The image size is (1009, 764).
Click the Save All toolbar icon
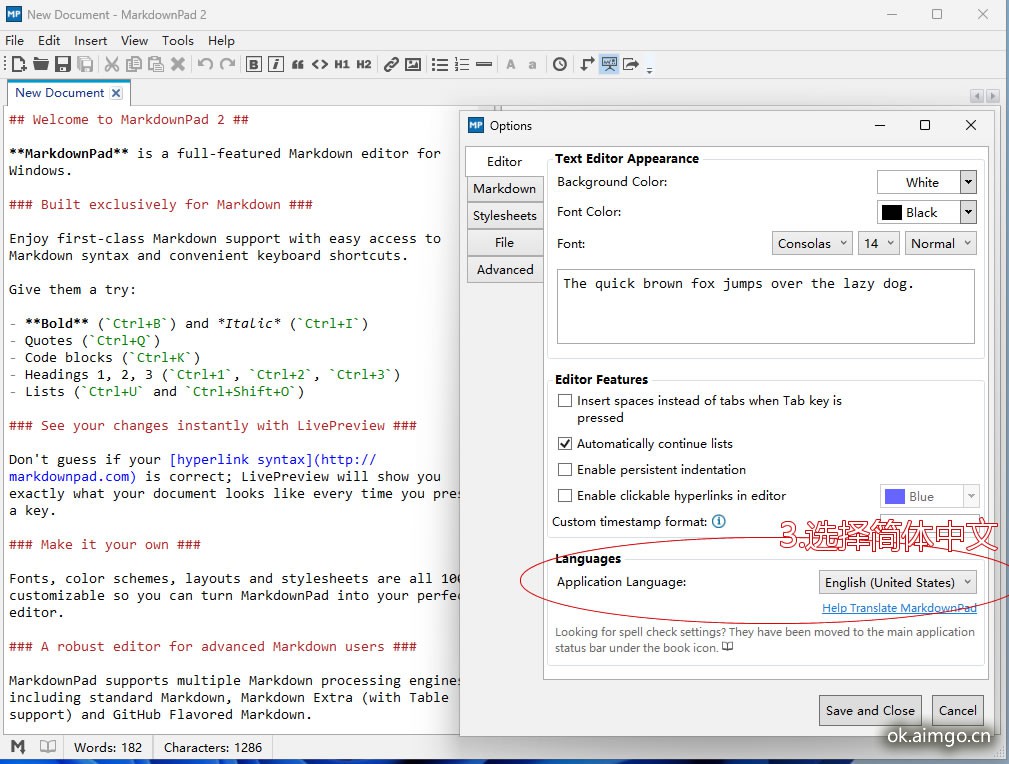pos(85,64)
